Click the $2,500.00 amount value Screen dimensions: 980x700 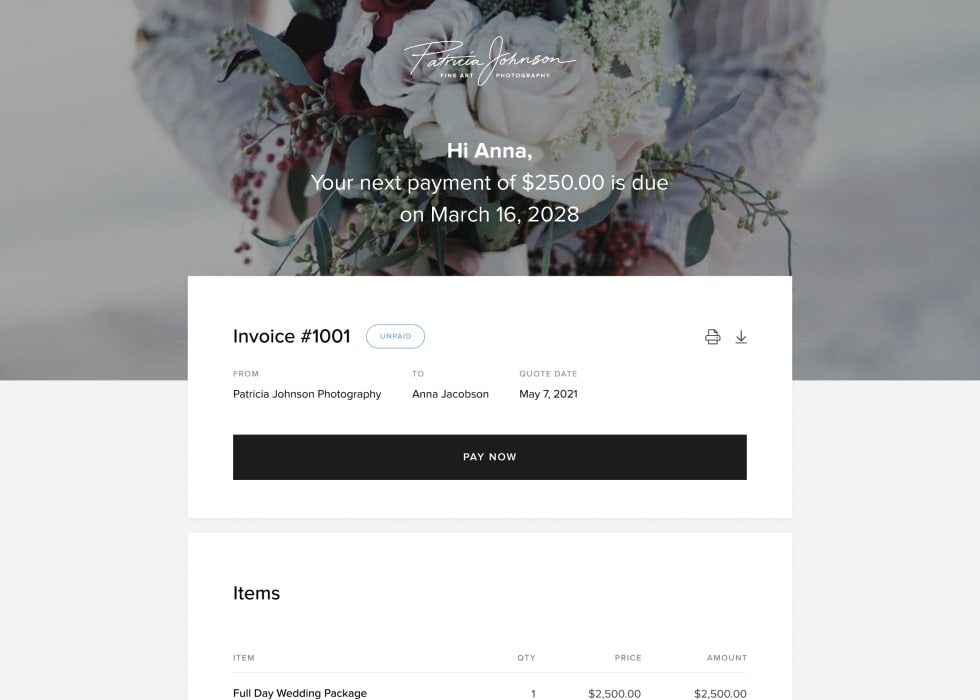(x=720, y=693)
